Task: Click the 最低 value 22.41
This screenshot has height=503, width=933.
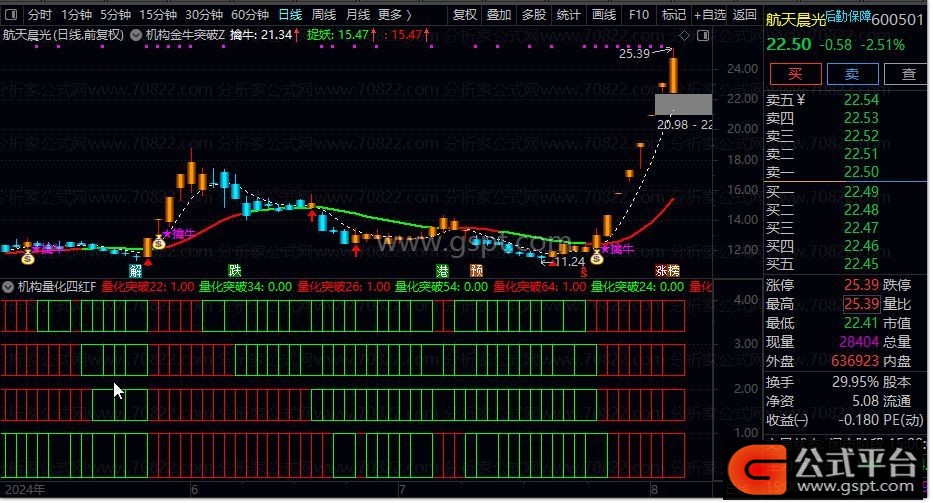Action: click(x=861, y=323)
